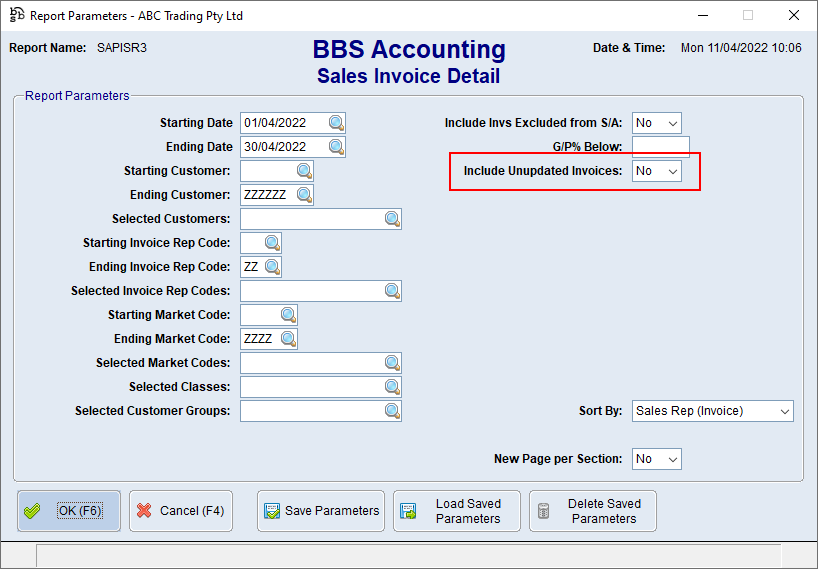The width and height of the screenshot is (818, 569).
Task: Open the Selected Invoice Rep Codes search icon
Action: tap(392, 291)
